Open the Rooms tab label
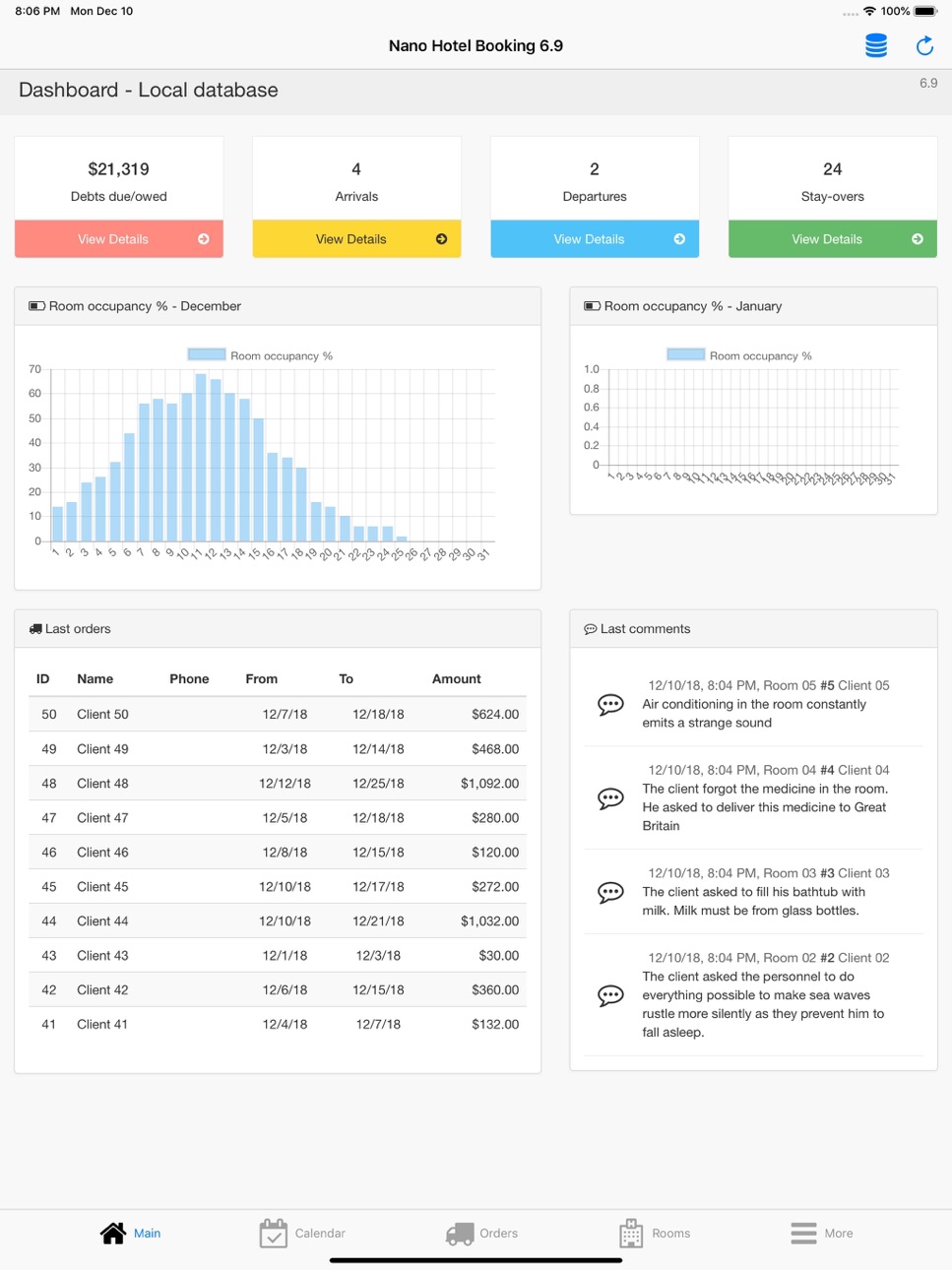The image size is (952, 1270). pyautogui.click(x=670, y=1234)
